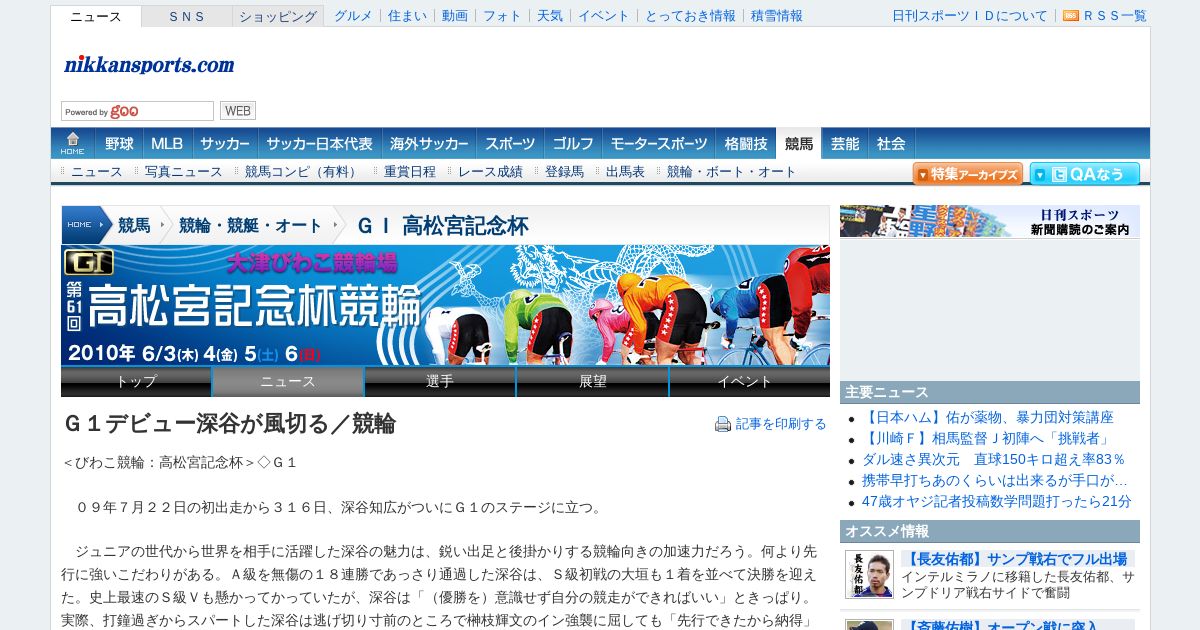1200x630 pixels.
Task: Open the ゴルフ menu
Action: coord(573,143)
